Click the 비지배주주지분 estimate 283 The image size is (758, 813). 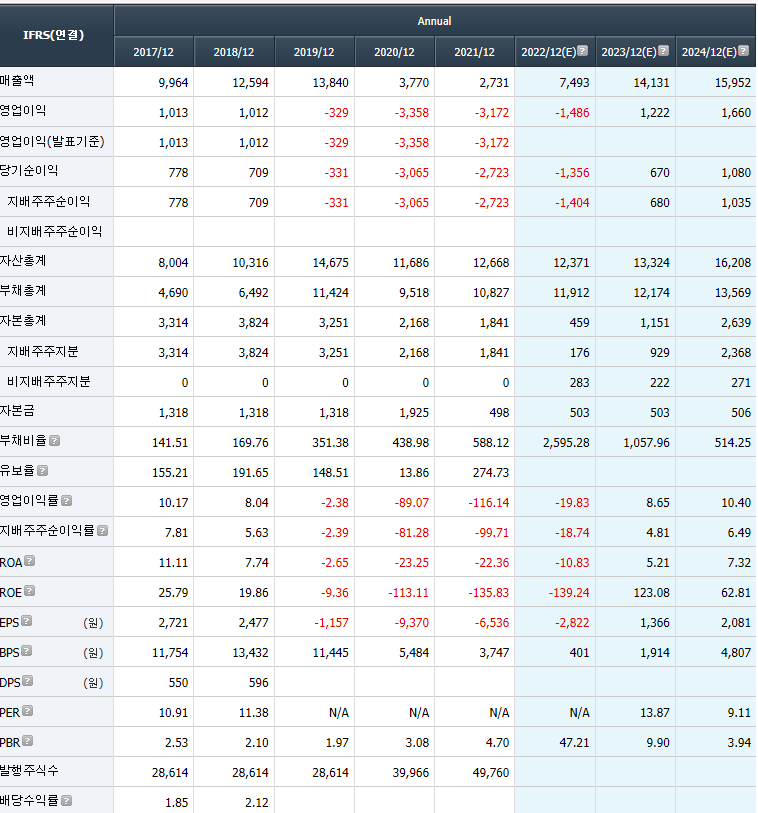(x=579, y=383)
